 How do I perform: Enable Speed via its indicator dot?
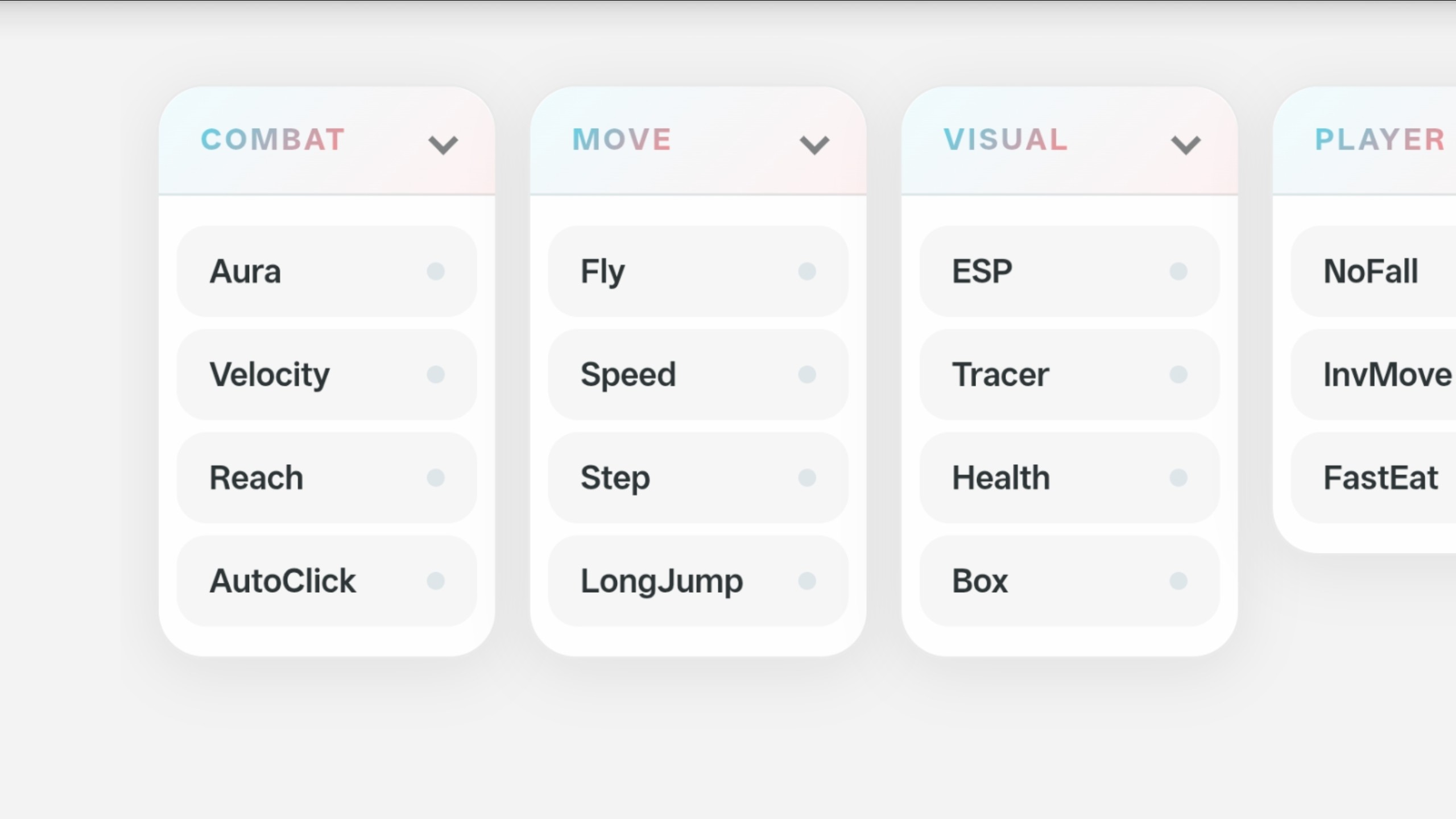point(807,374)
